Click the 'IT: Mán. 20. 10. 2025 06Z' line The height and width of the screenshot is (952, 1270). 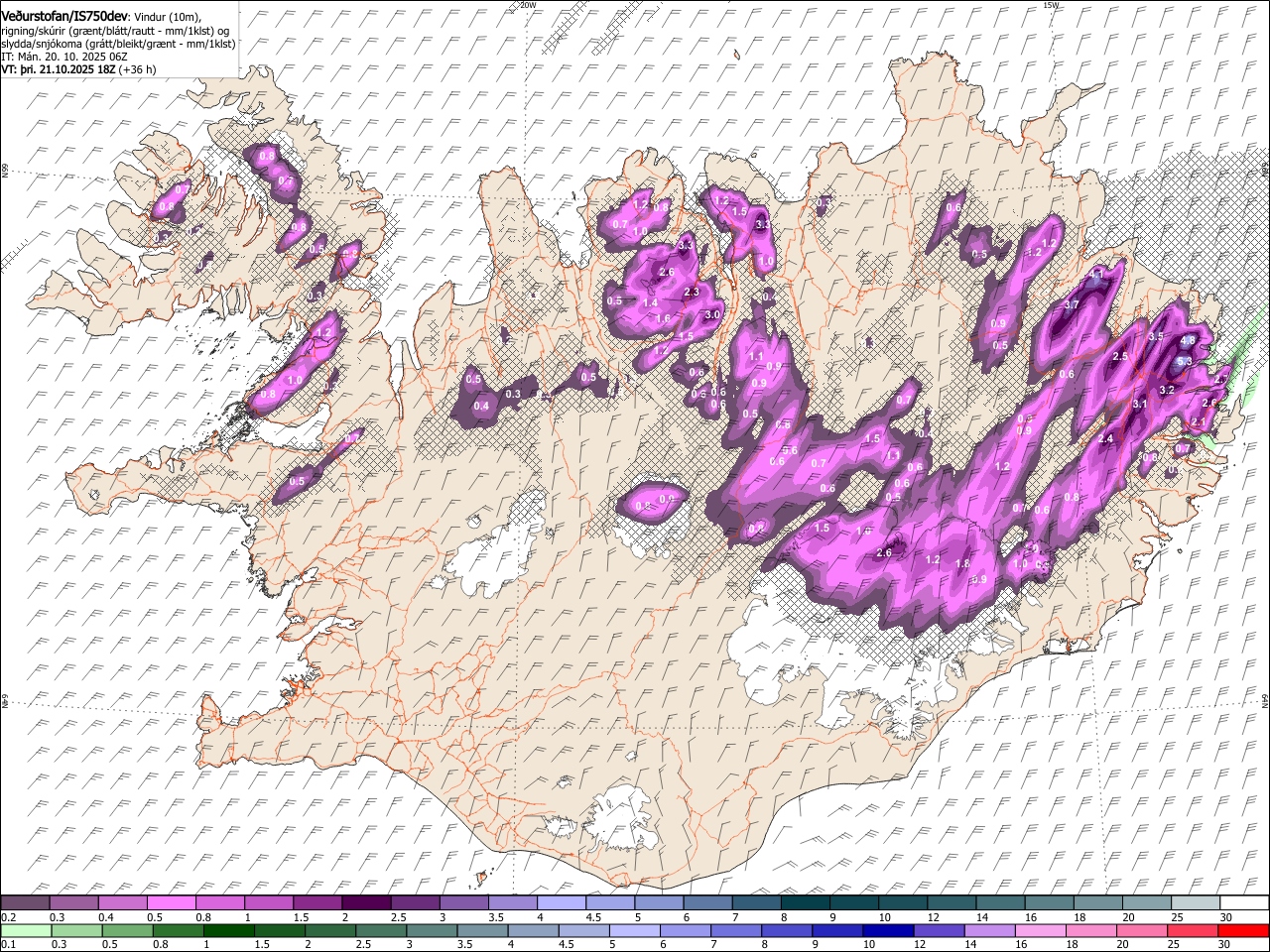point(64,57)
